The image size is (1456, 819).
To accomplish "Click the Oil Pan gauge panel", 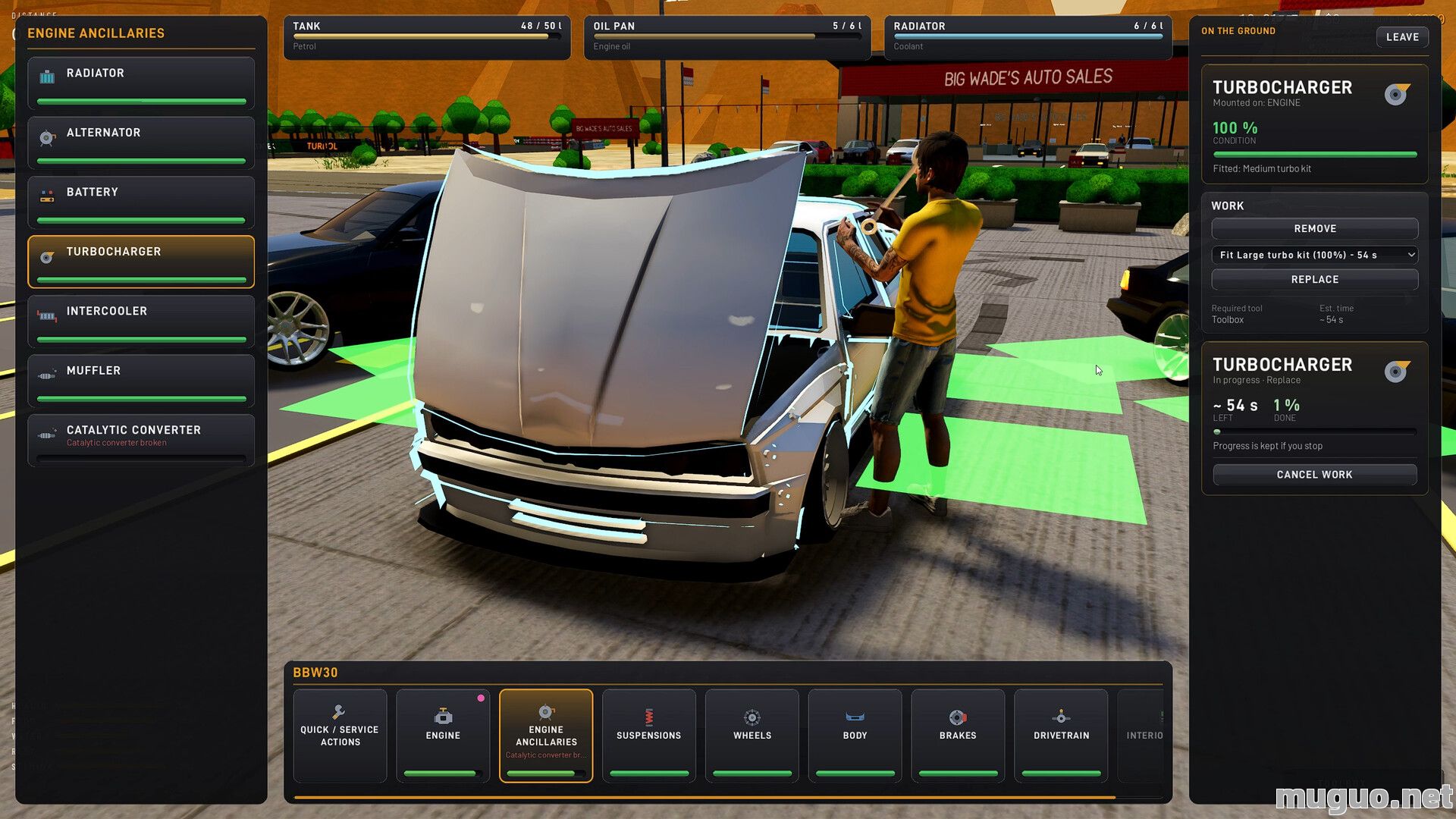I will pyautogui.click(x=727, y=36).
